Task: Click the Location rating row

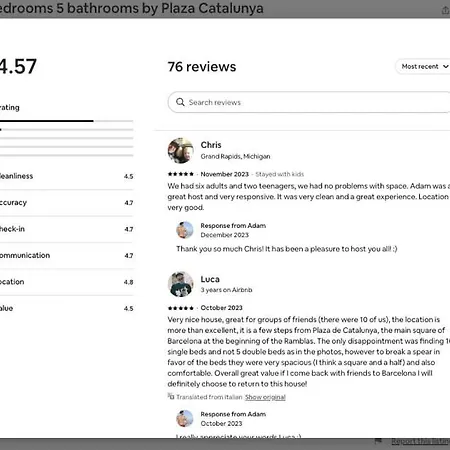Action: pos(67,282)
